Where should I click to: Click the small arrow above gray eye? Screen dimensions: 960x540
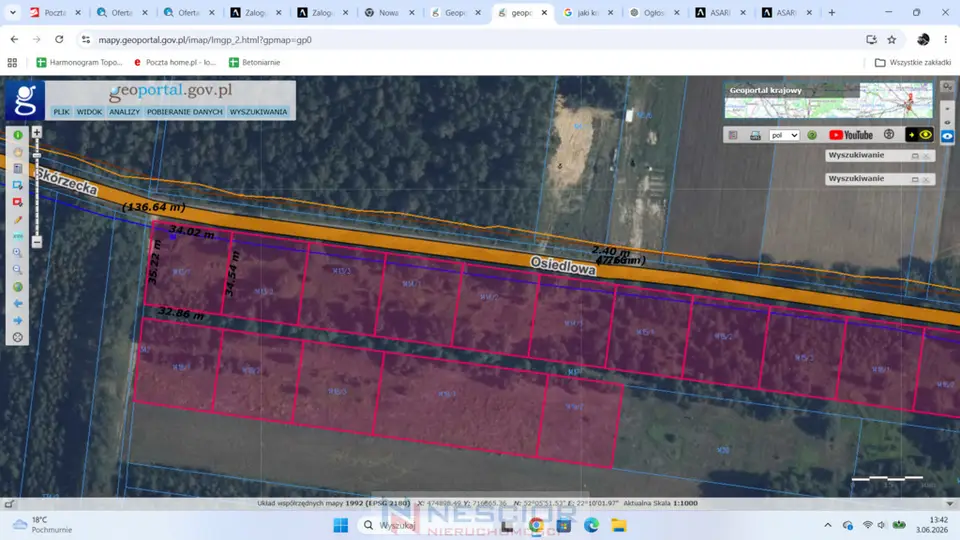947,109
